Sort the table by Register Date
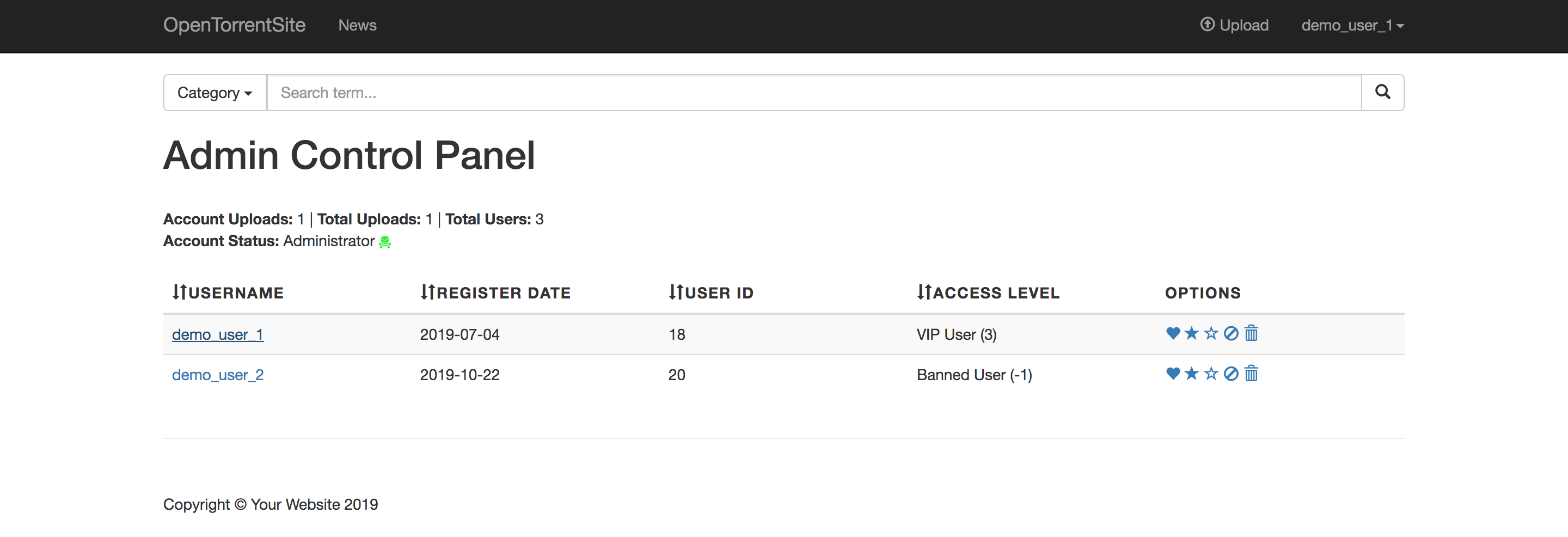Image resolution: width=1568 pixels, height=537 pixels. pos(495,293)
